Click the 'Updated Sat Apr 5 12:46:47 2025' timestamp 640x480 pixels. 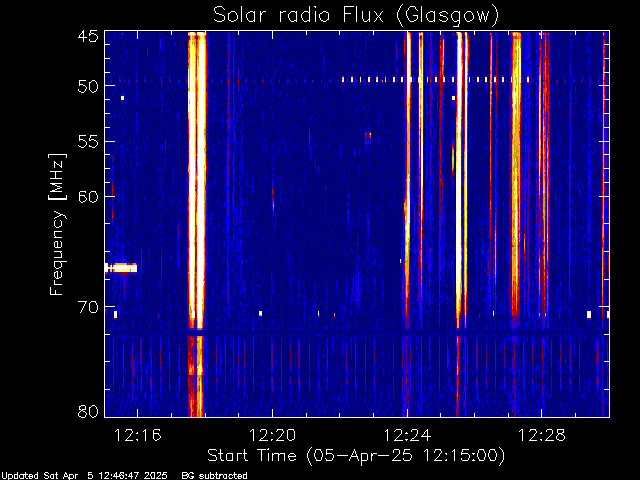pyautogui.click(x=84, y=476)
